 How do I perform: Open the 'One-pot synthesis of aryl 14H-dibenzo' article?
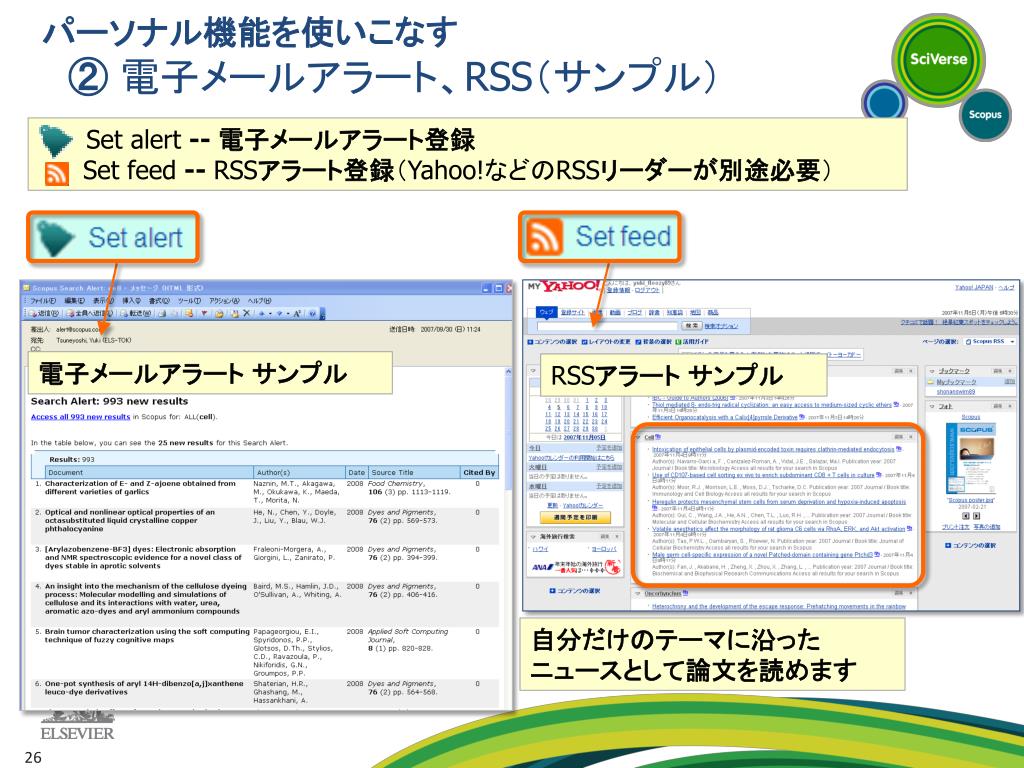click(x=144, y=688)
